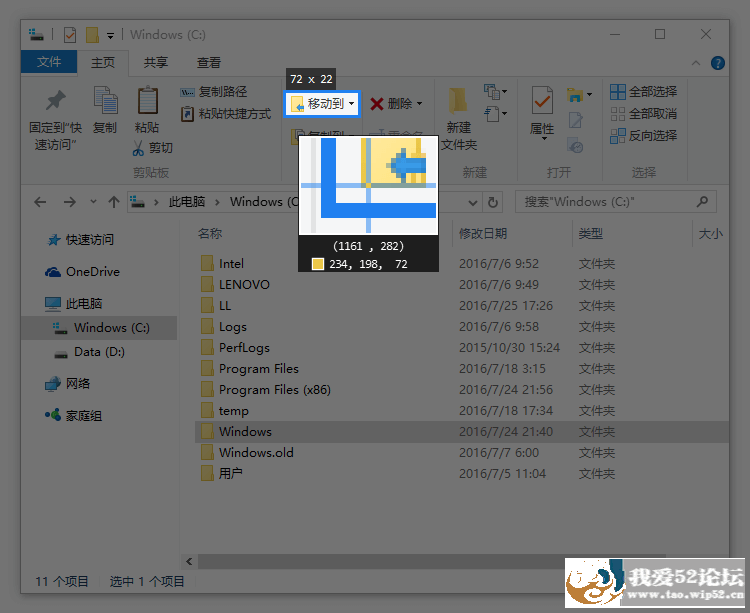Click the search magnifier icon
Viewport: 750px width, 613px height.
pos(702,202)
